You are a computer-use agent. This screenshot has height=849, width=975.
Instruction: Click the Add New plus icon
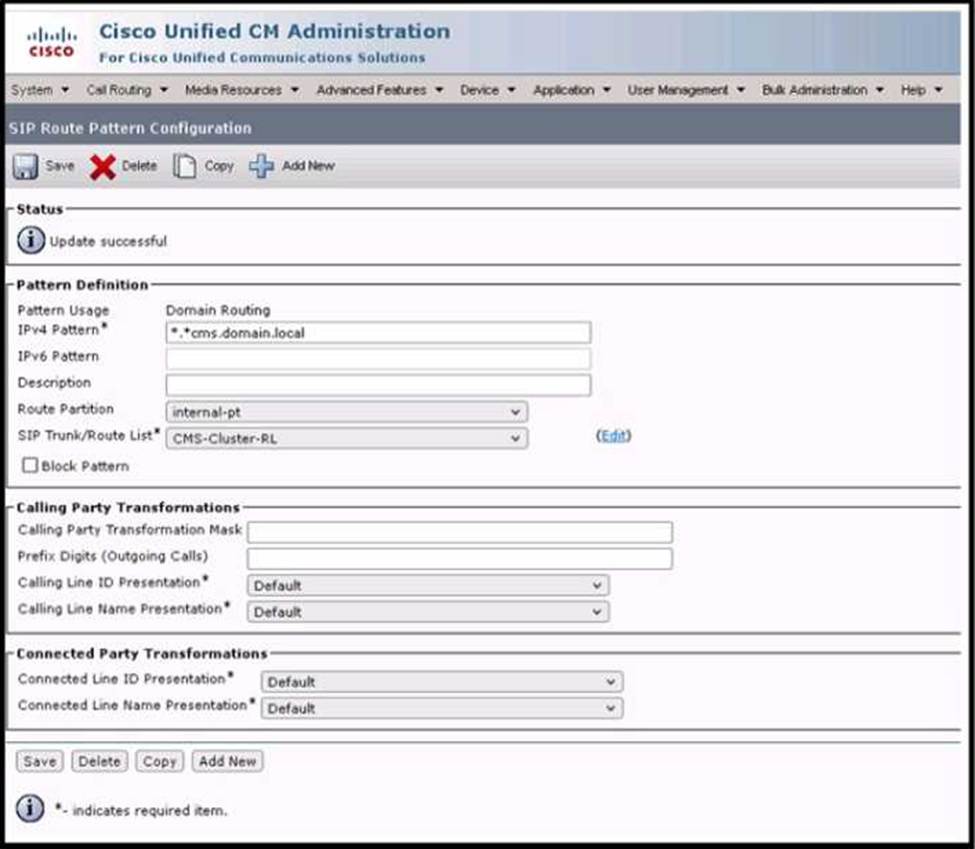[x=261, y=166]
